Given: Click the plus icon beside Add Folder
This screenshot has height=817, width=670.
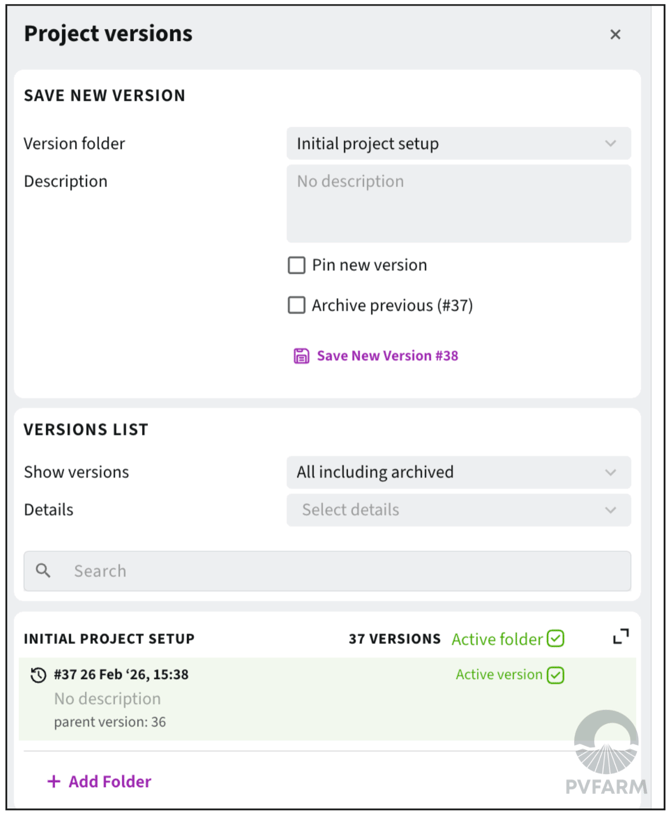Looking at the screenshot, I should (x=54, y=782).
